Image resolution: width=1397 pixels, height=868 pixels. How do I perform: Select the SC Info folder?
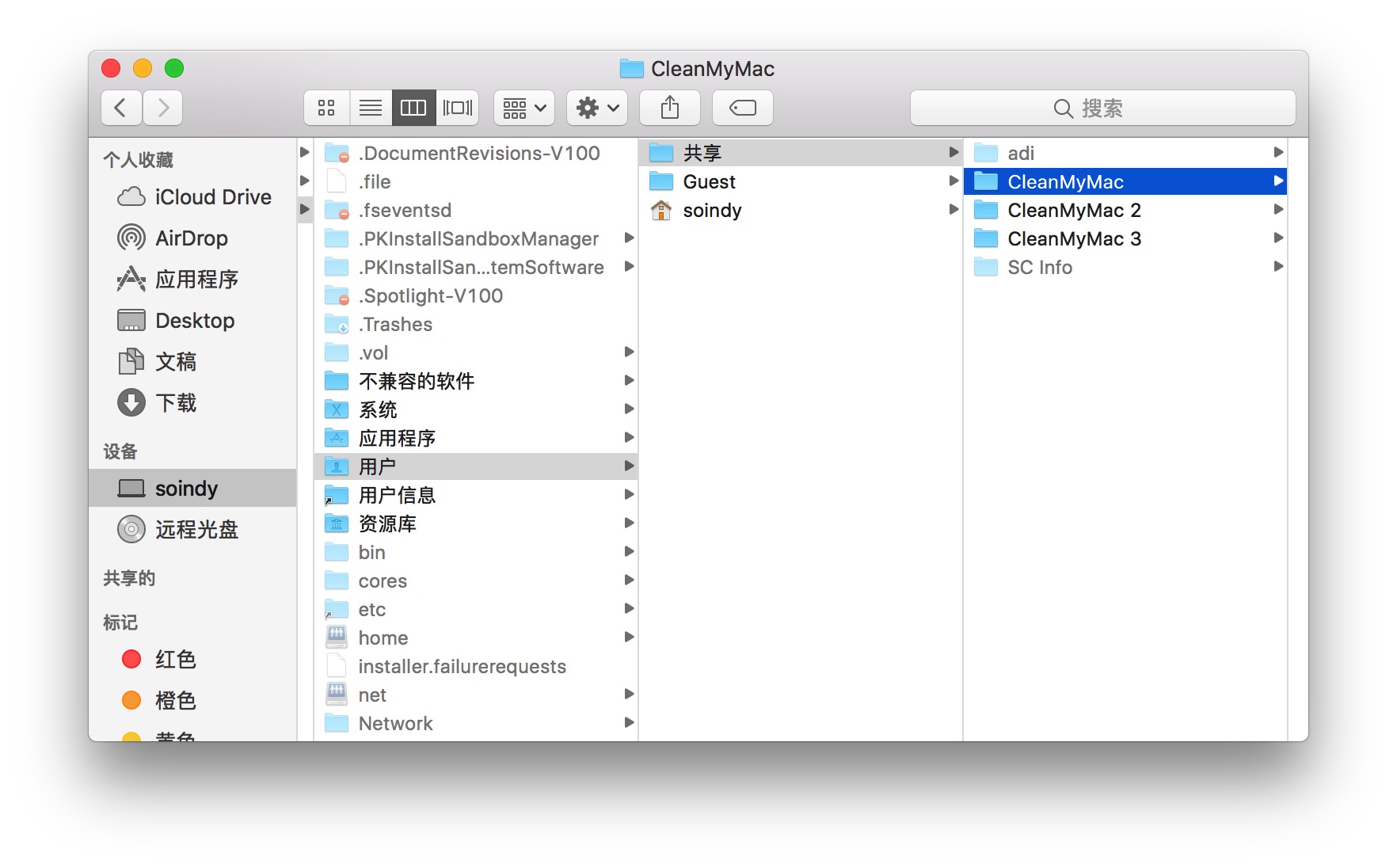(1125, 267)
